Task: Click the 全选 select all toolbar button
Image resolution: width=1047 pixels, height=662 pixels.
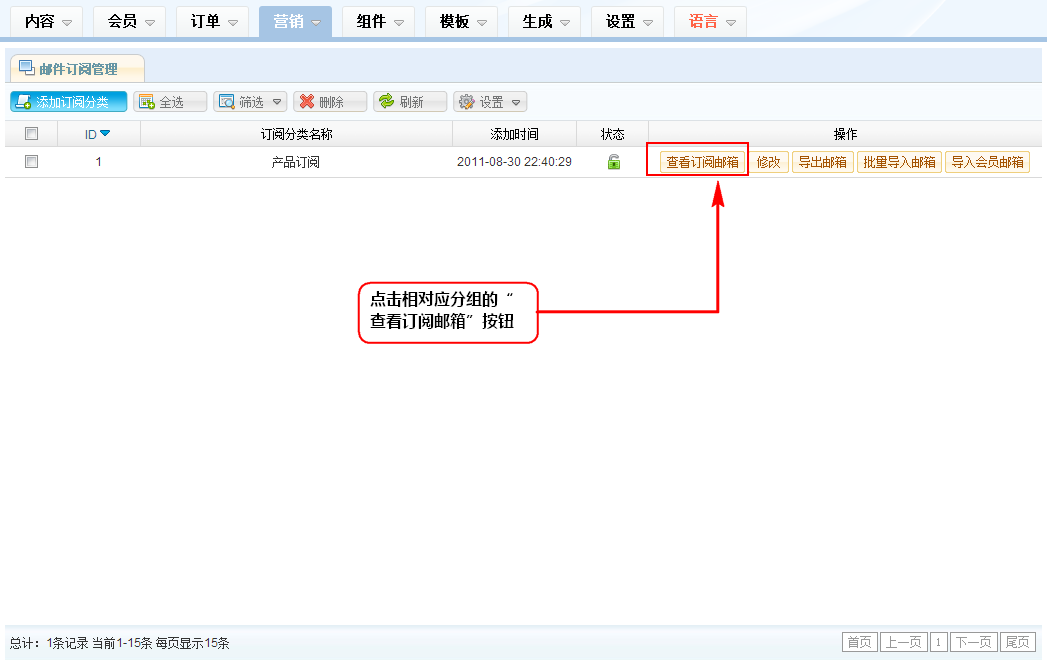Action: 170,102
